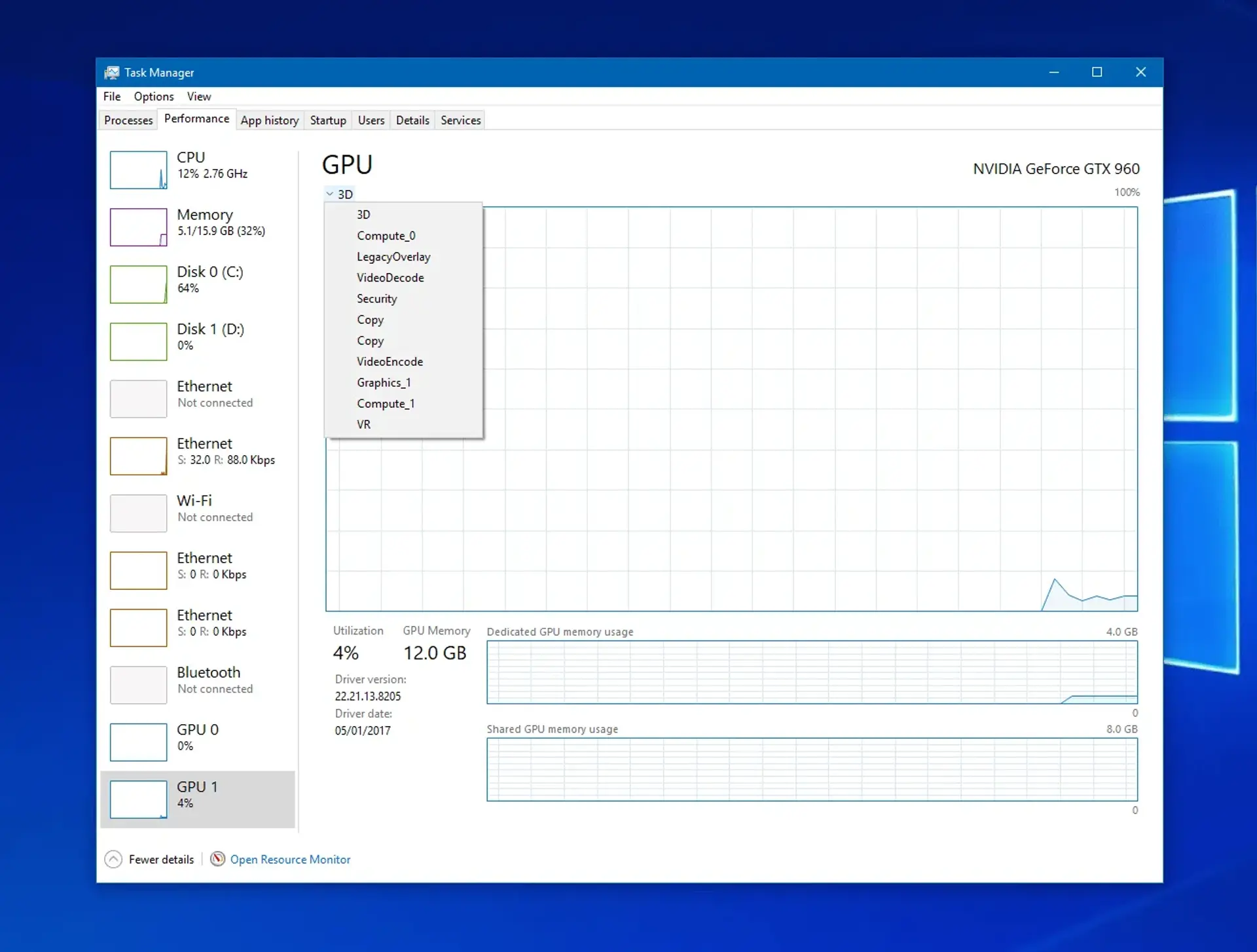Switch to the App history tab

270,120
